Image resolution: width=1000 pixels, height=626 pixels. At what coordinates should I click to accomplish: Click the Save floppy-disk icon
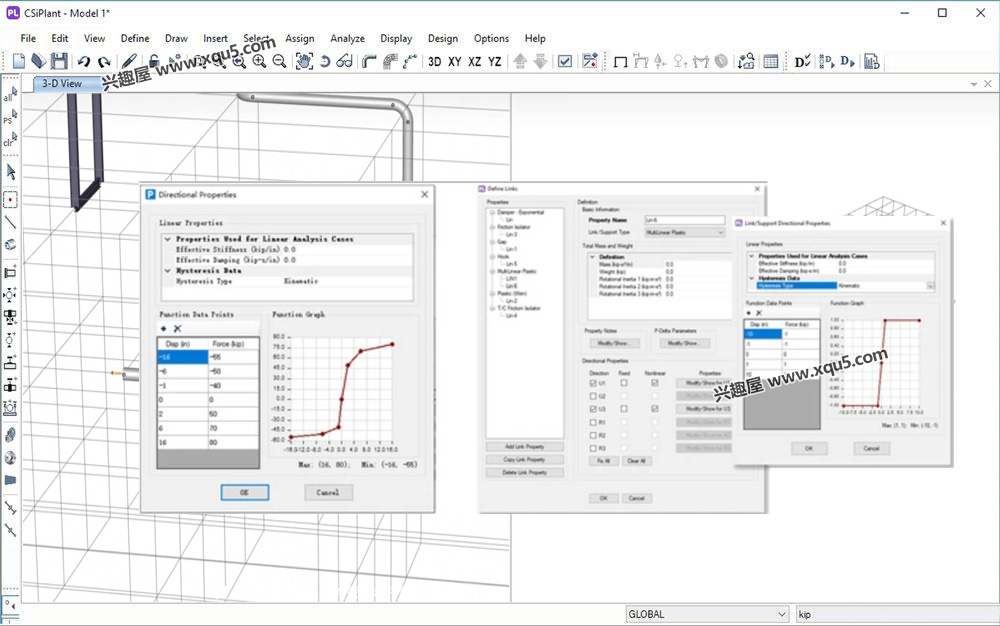(x=59, y=61)
